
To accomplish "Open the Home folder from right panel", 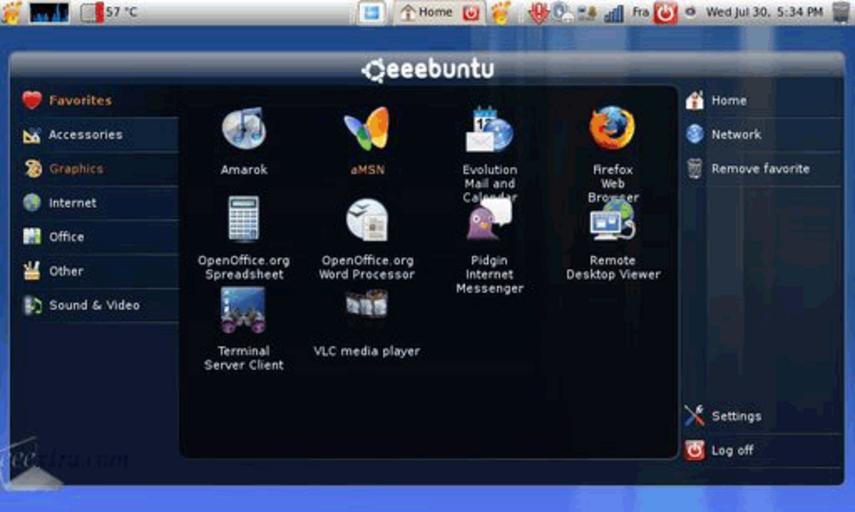I will [x=728, y=100].
